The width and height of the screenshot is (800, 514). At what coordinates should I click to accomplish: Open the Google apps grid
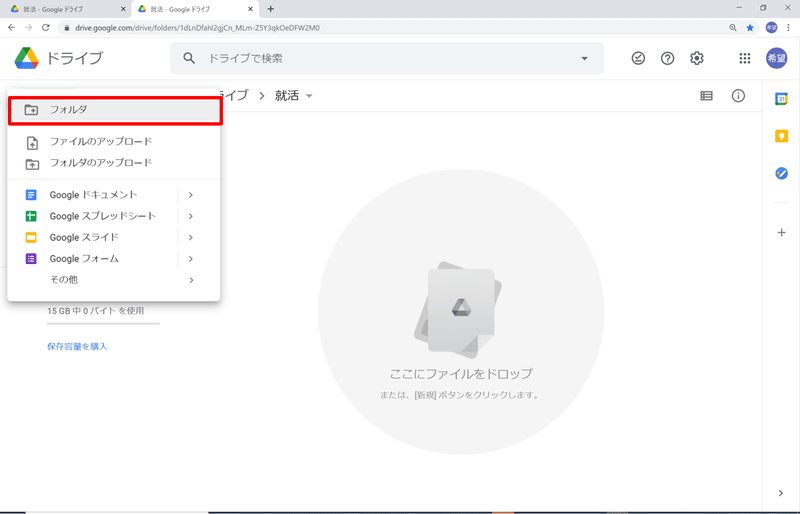[745, 58]
